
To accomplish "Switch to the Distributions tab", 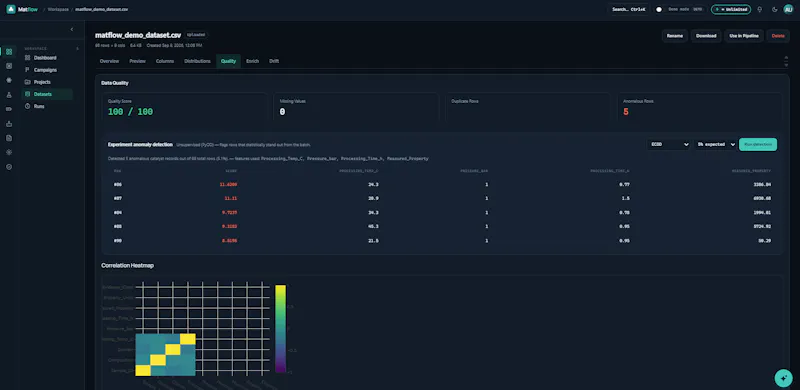I will pyautogui.click(x=197, y=61).
